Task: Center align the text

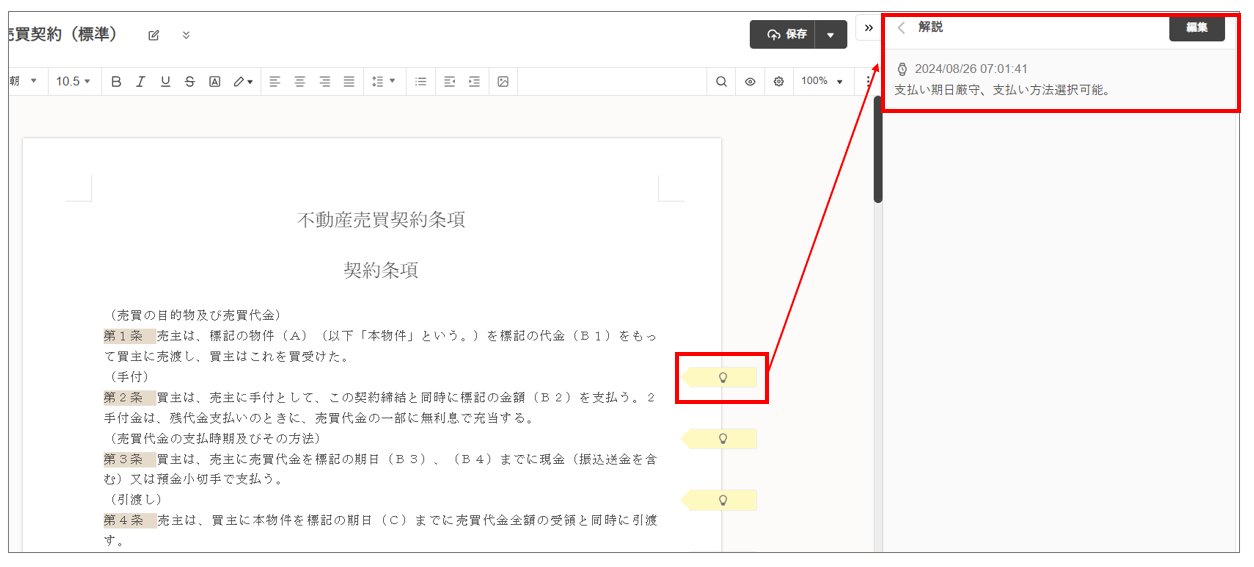Action: click(x=299, y=82)
